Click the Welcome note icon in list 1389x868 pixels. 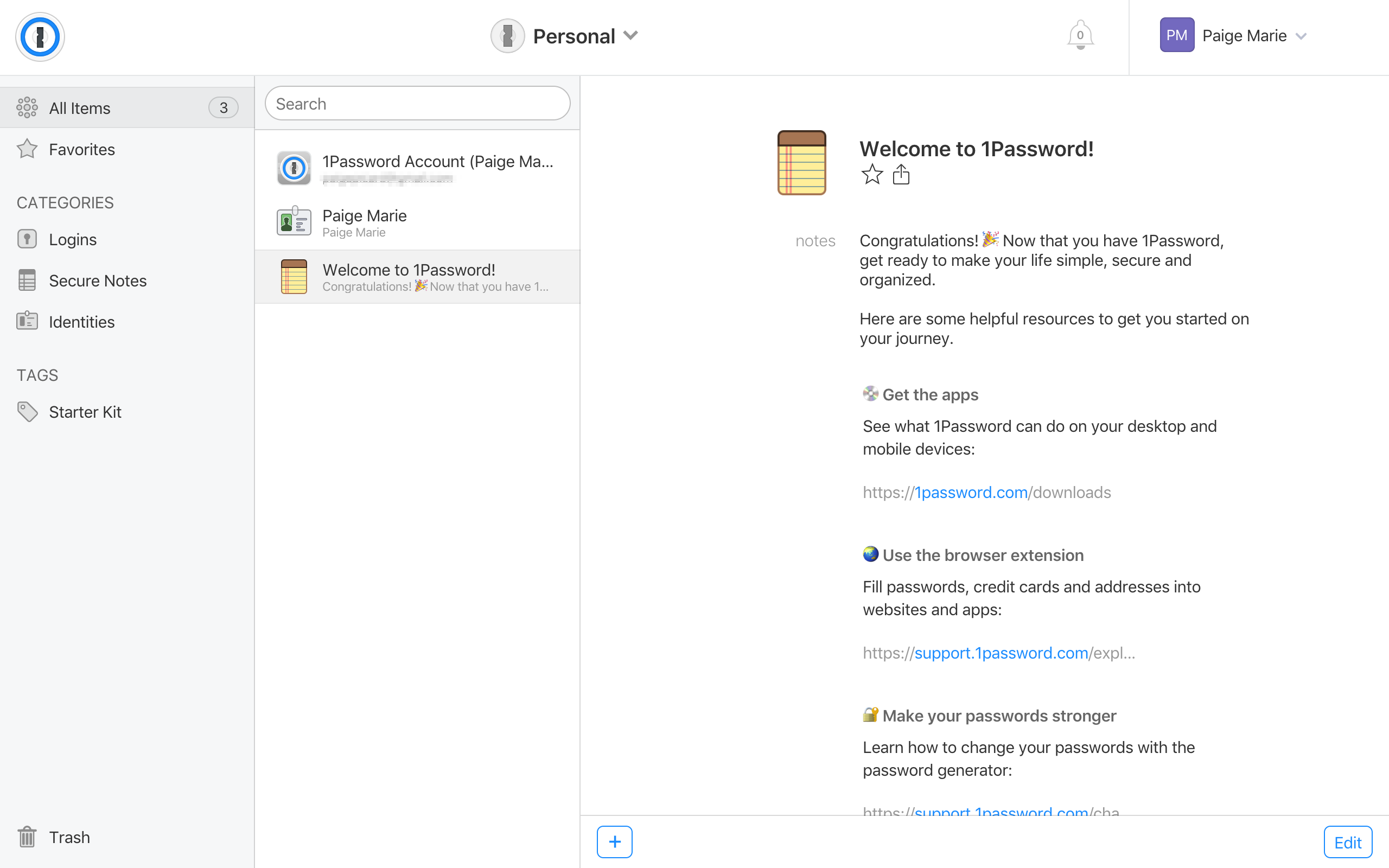294,277
